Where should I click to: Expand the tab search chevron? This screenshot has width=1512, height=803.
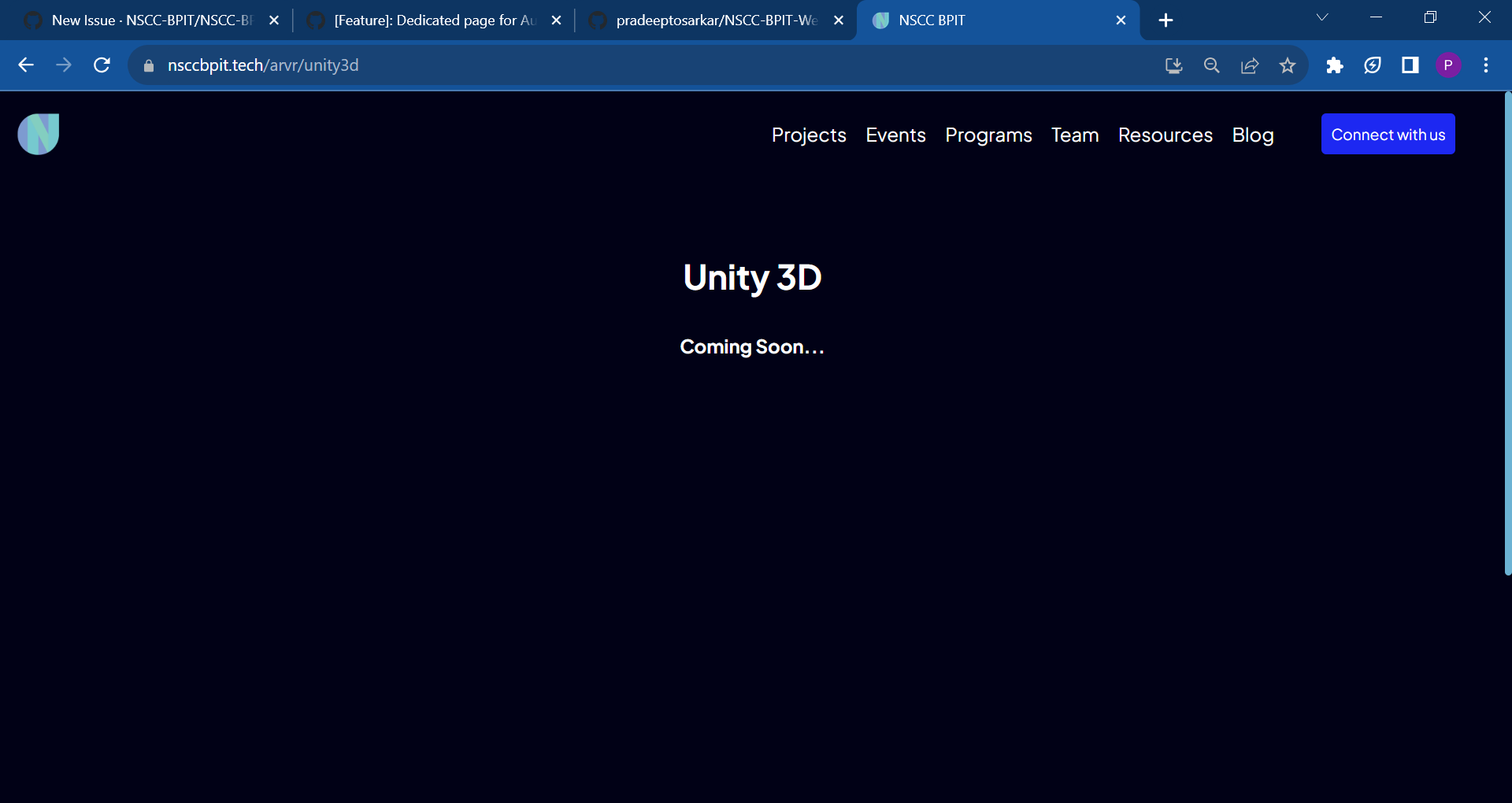click(x=1322, y=17)
